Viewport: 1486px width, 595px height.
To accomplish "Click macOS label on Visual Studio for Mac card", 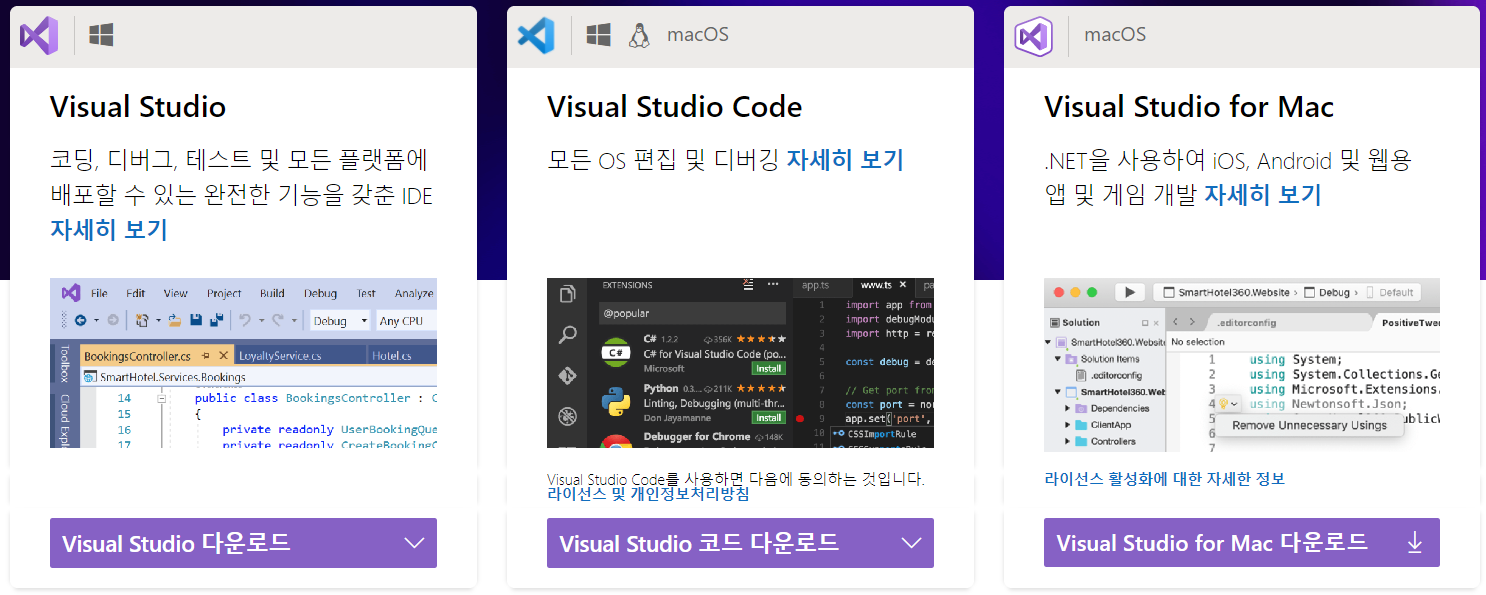I will [1115, 35].
